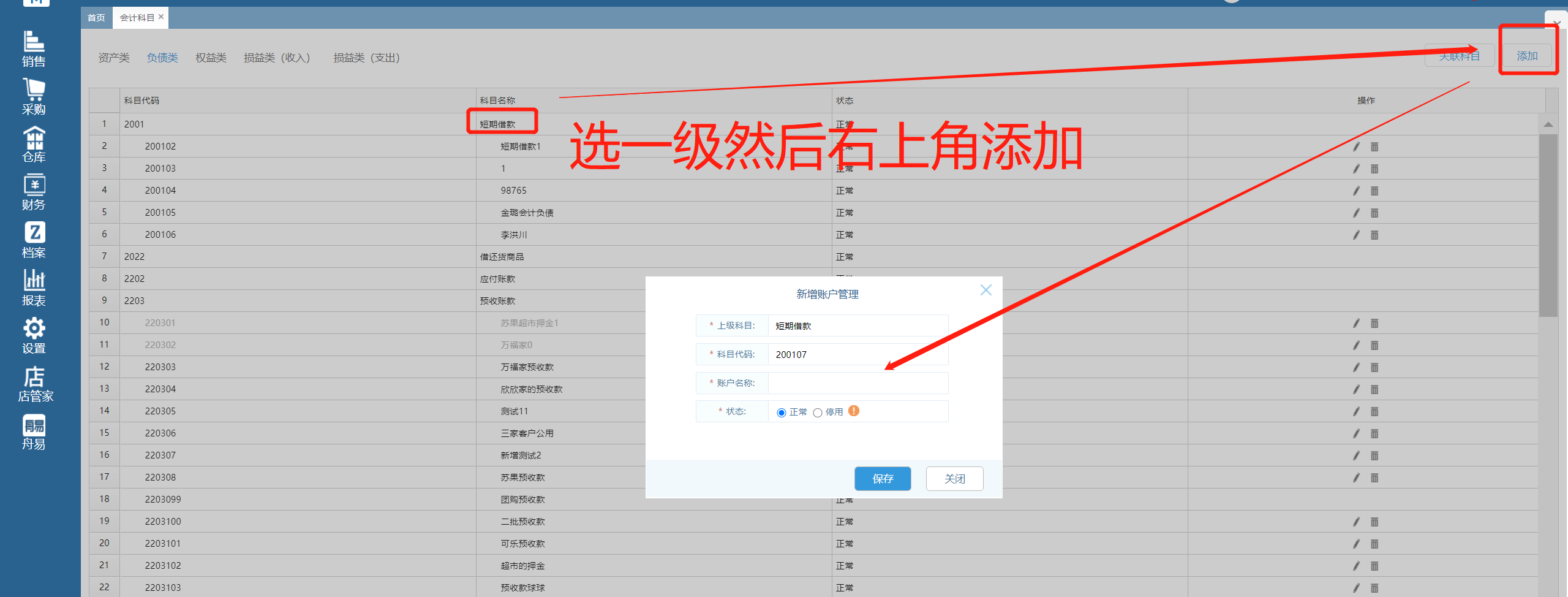1568x597 pixels.
Task: Edit row 220303 pencil icon
Action: pos(1356,367)
